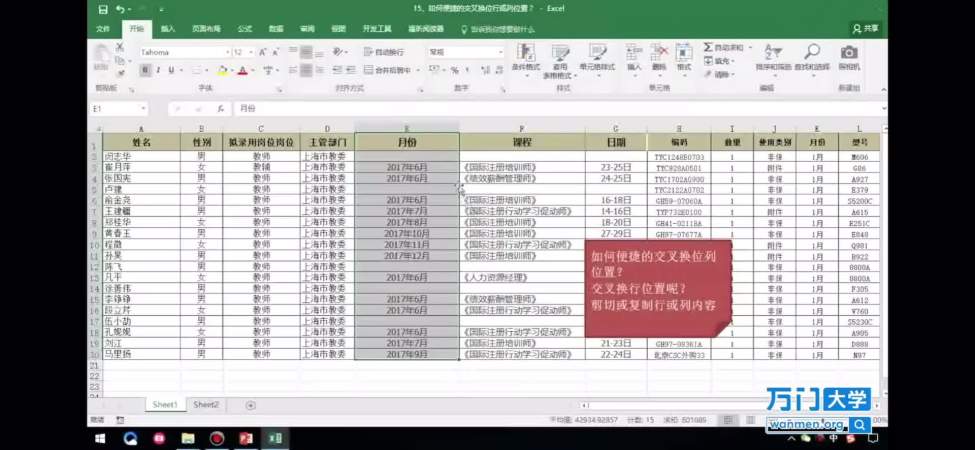Viewport: 975px width, 450px height.
Task: Click the Tell Me search box
Action: (x=497, y=29)
